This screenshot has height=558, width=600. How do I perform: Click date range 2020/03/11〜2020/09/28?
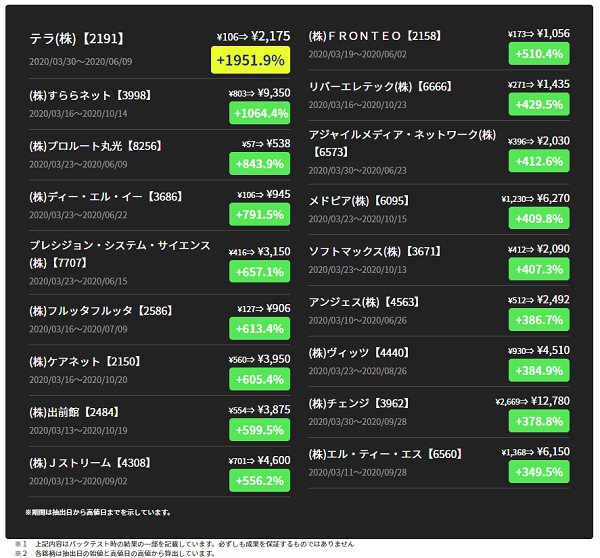pos(358,472)
